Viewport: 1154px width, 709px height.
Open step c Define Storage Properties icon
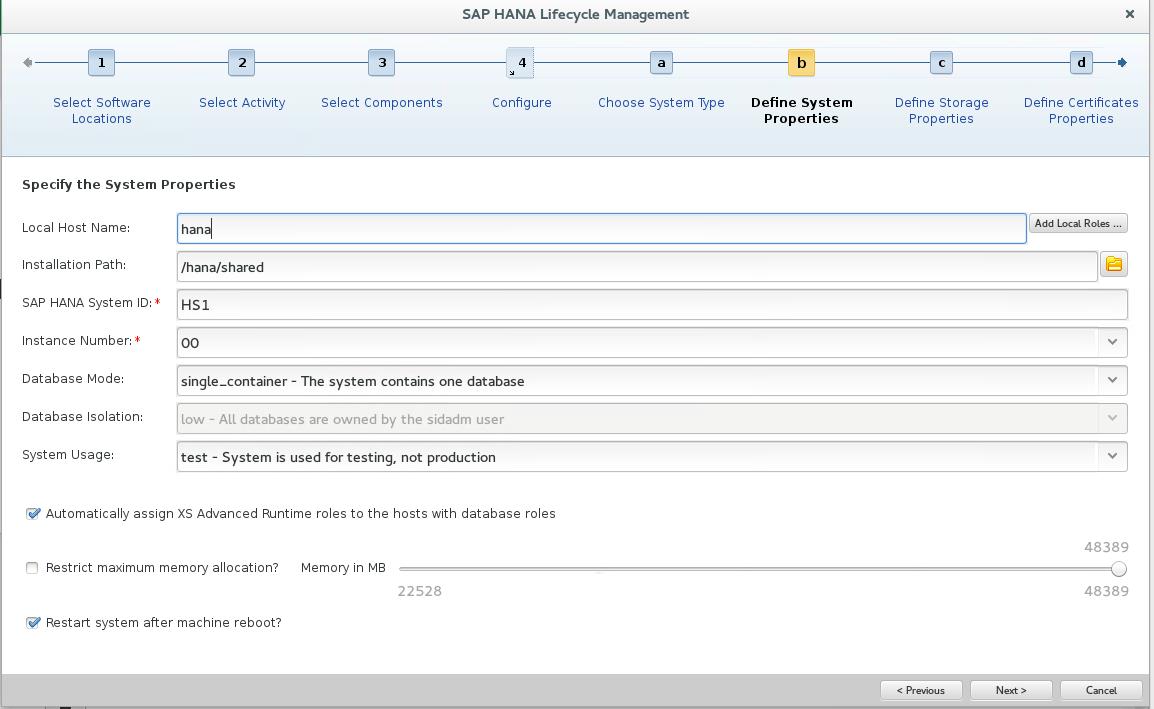point(941,62)
